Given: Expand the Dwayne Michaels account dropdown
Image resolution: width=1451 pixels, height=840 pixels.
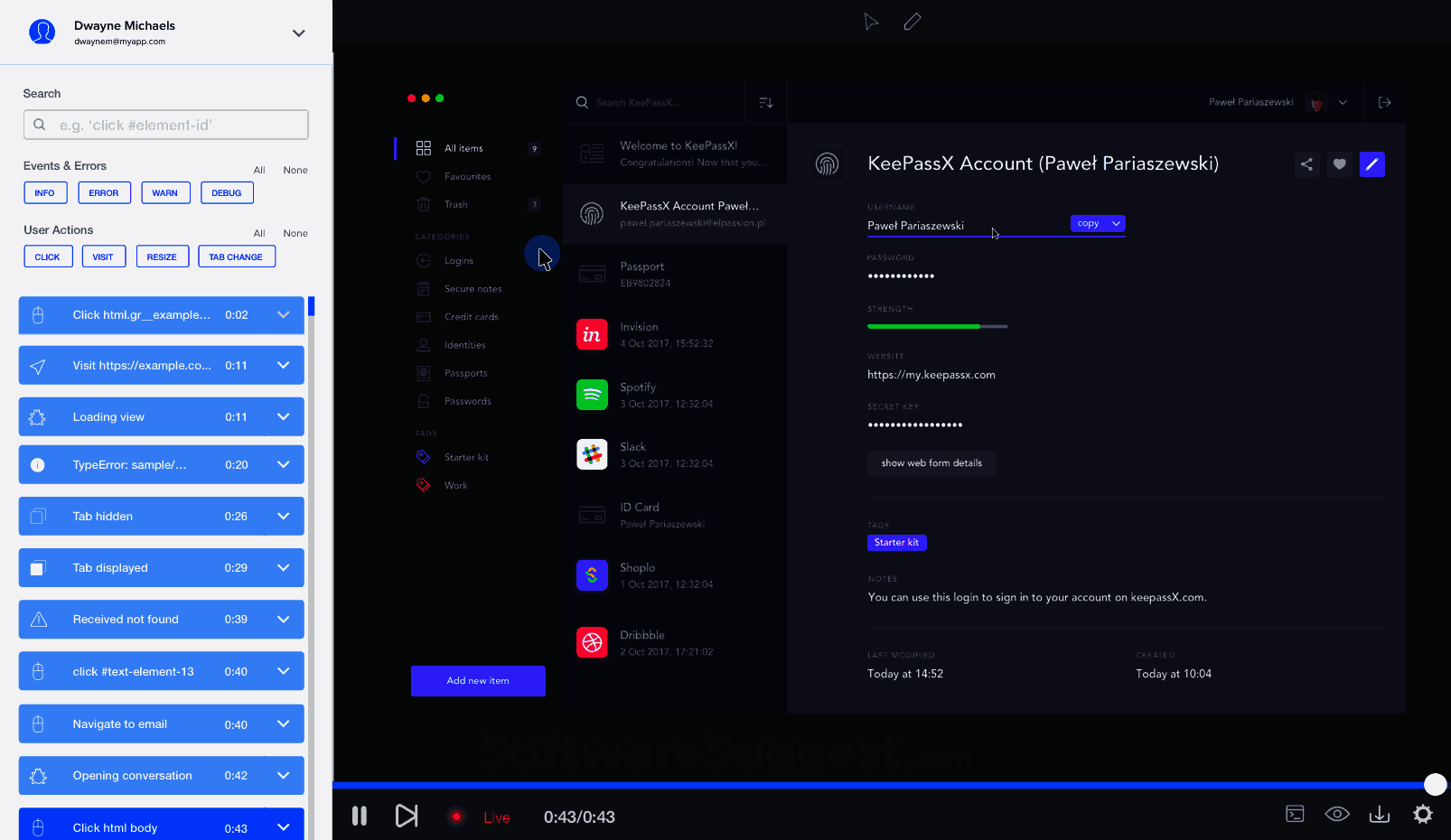Looking at the screenshot, I should pos(298,33).
